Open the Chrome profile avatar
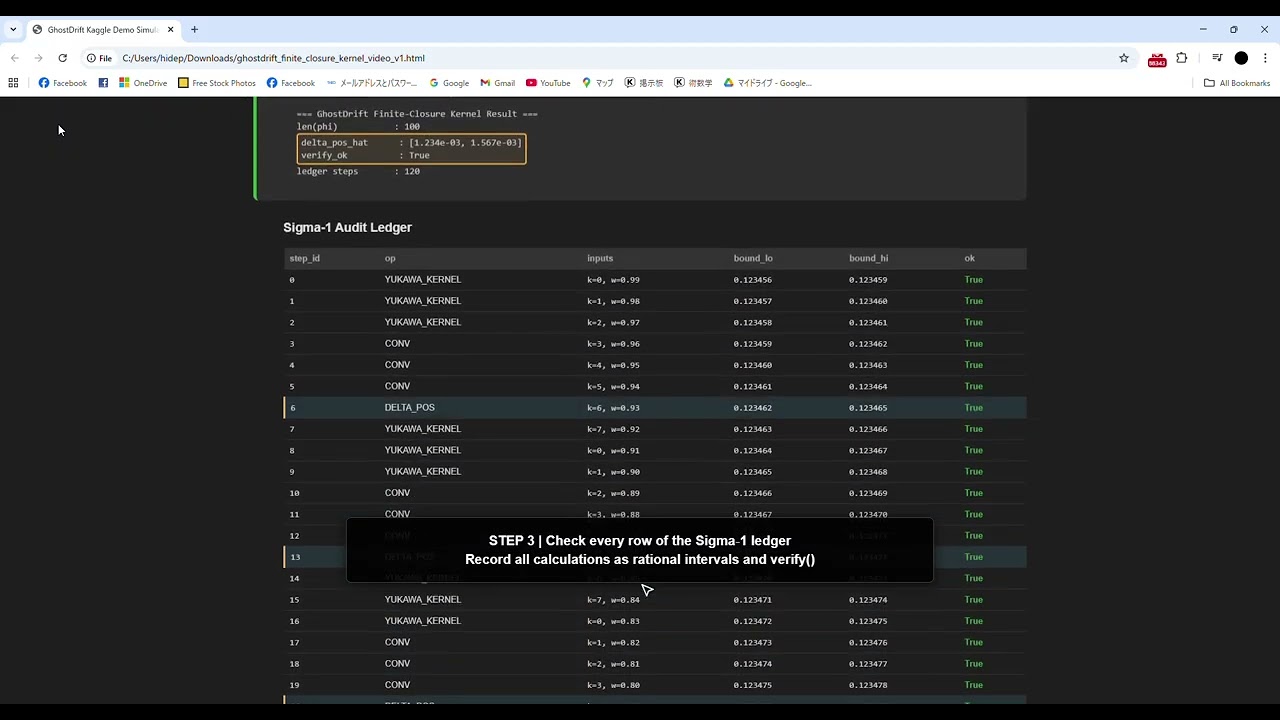 click(x=1241, y=58)
